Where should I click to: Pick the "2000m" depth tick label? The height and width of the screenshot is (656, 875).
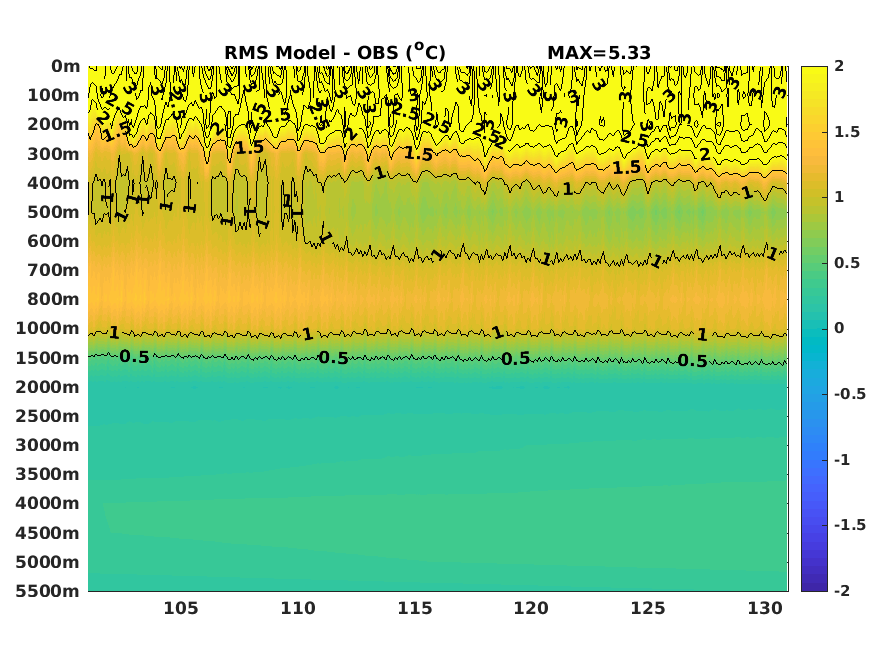(x=48, y=387)
